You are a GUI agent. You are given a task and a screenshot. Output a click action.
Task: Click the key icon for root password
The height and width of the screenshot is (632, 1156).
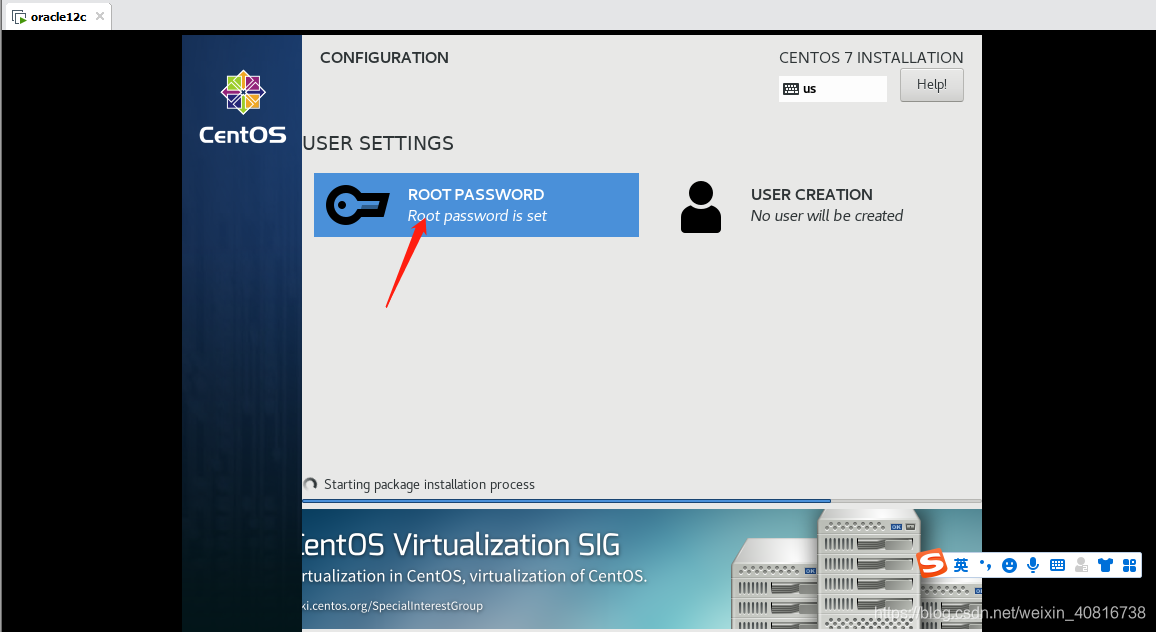(x=358, y=205)
